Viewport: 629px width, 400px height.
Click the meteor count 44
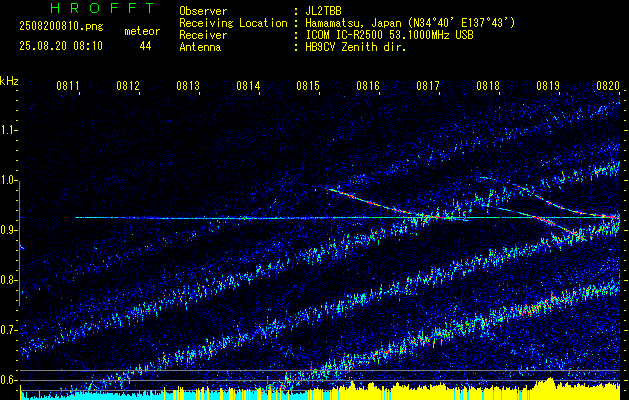click(x=145, y=46)
